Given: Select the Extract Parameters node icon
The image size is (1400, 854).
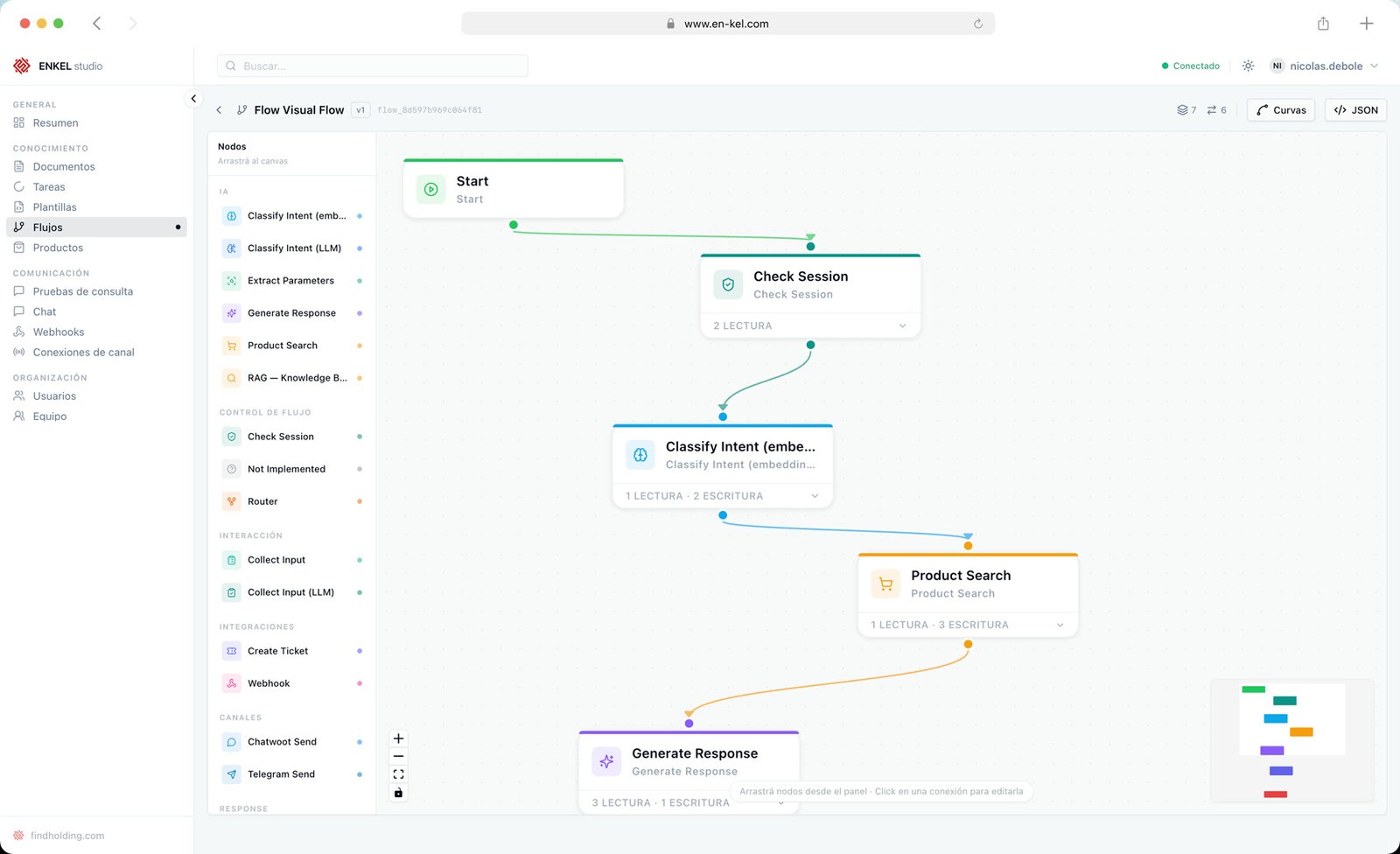Looking at the screenshot, I should tap(231, 280).
